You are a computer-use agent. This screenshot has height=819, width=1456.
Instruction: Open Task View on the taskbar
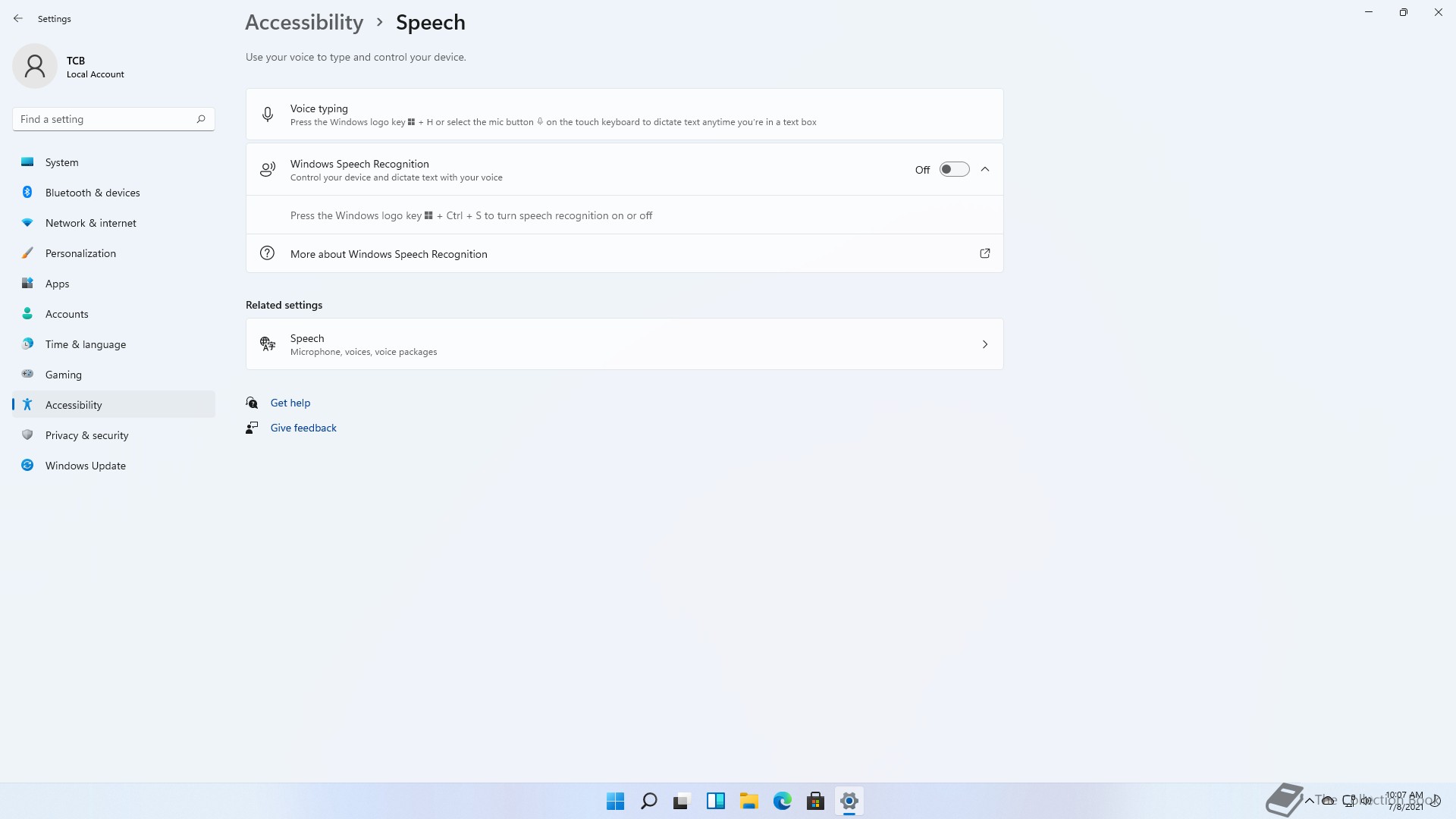(682, 801)
